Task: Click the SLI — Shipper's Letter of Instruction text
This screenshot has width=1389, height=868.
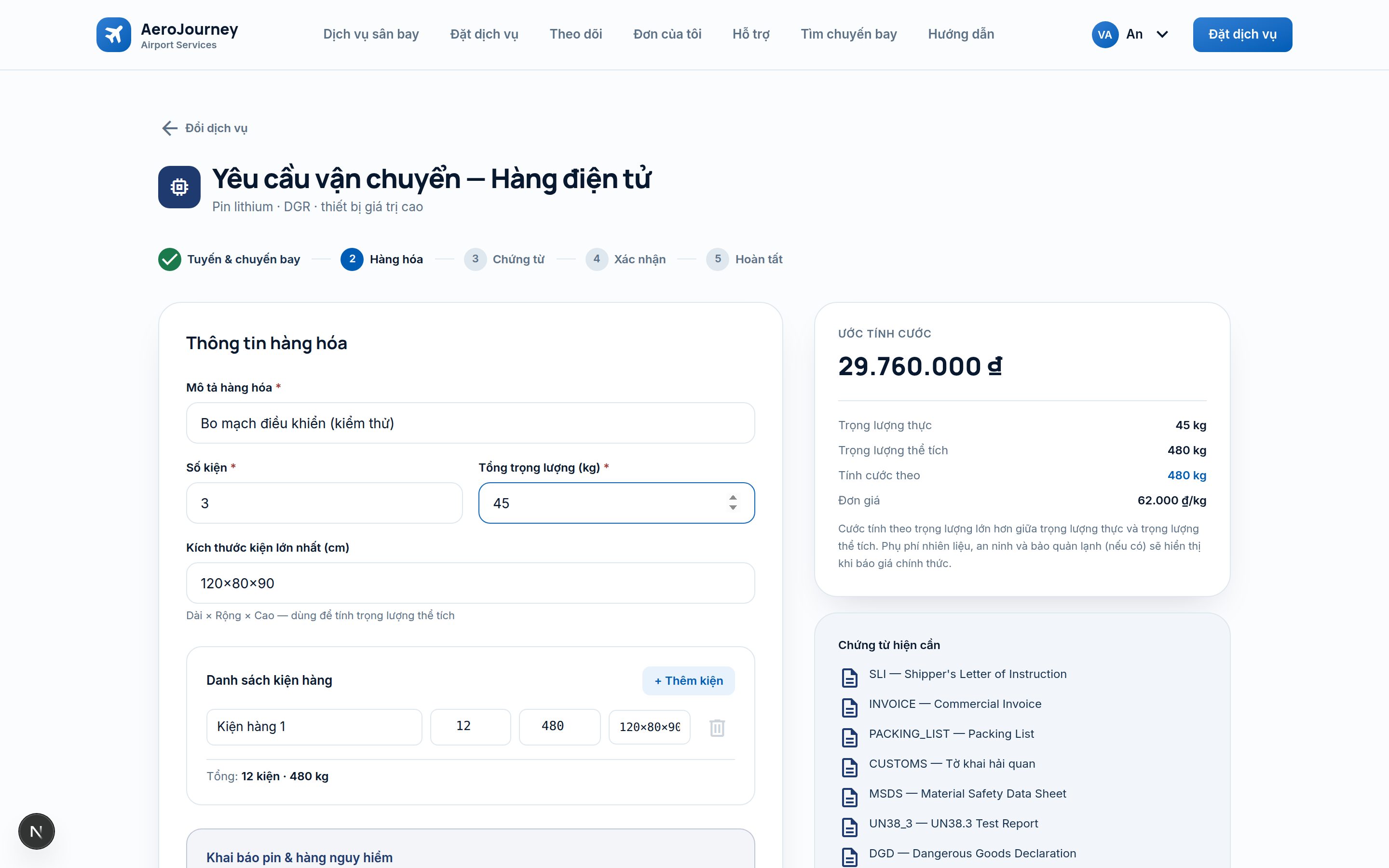Action: click(967, 674)
